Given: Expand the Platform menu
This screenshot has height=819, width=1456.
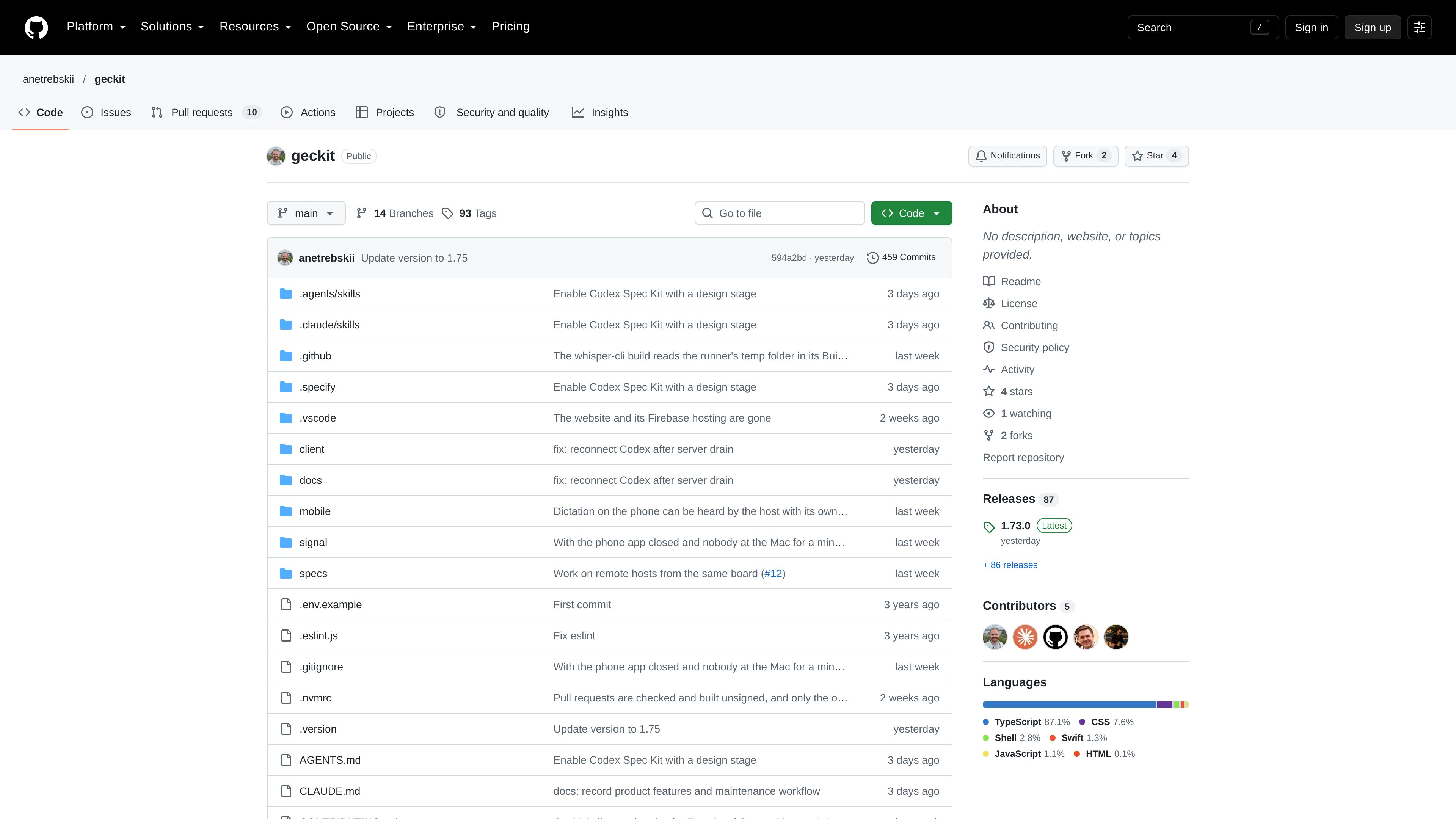Looking at the screenshot, I should (96, 27).
